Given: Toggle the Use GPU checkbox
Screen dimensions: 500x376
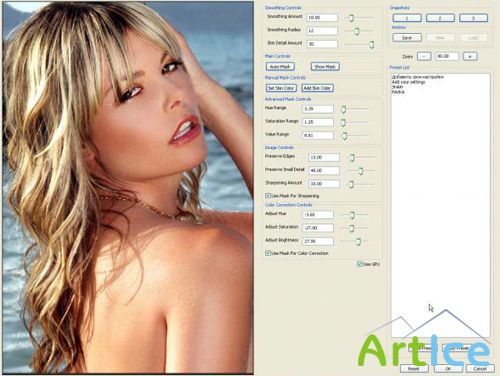Looking at the screenshot, I should (x=360, y=264).
